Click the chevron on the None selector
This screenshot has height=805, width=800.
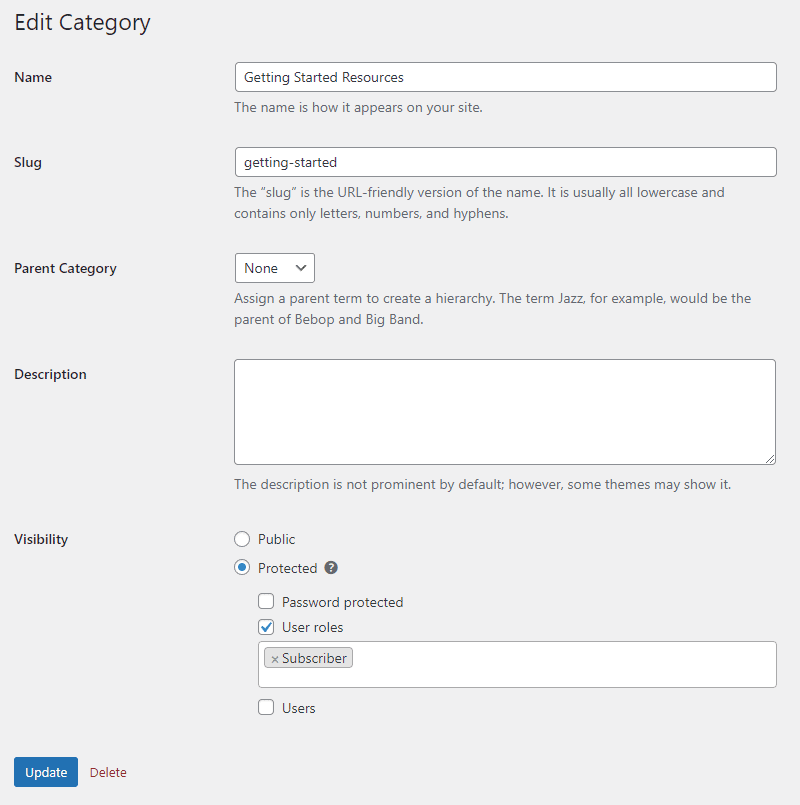point(302,268)
